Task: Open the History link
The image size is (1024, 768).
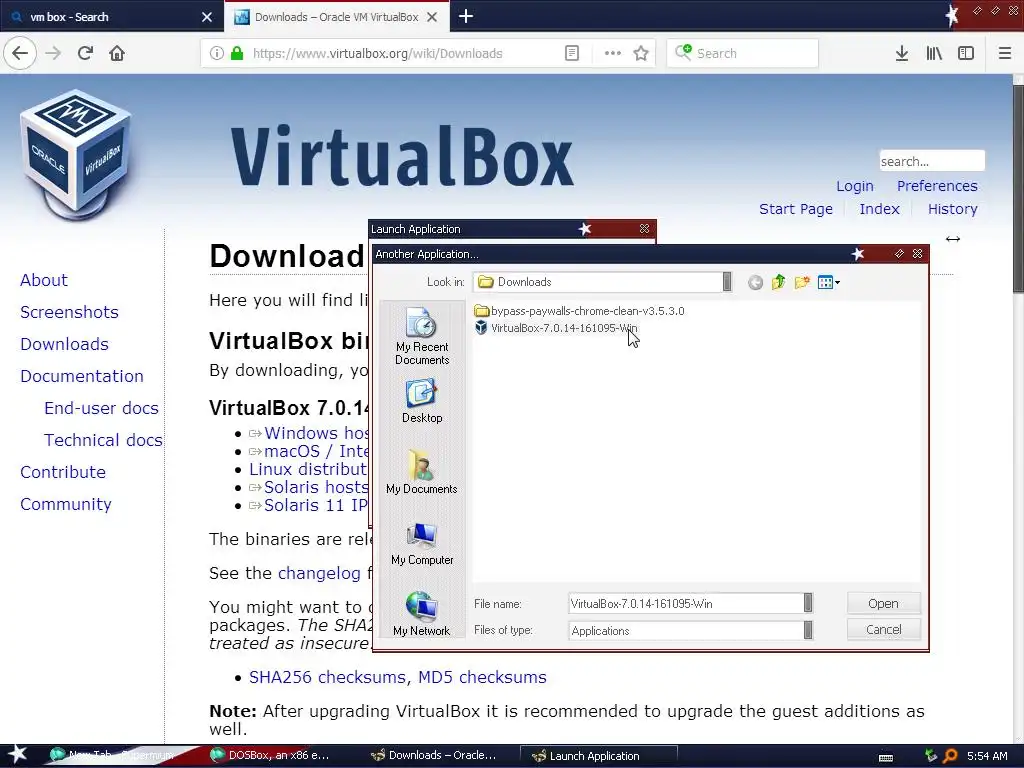Action: [x=952, y=209]
